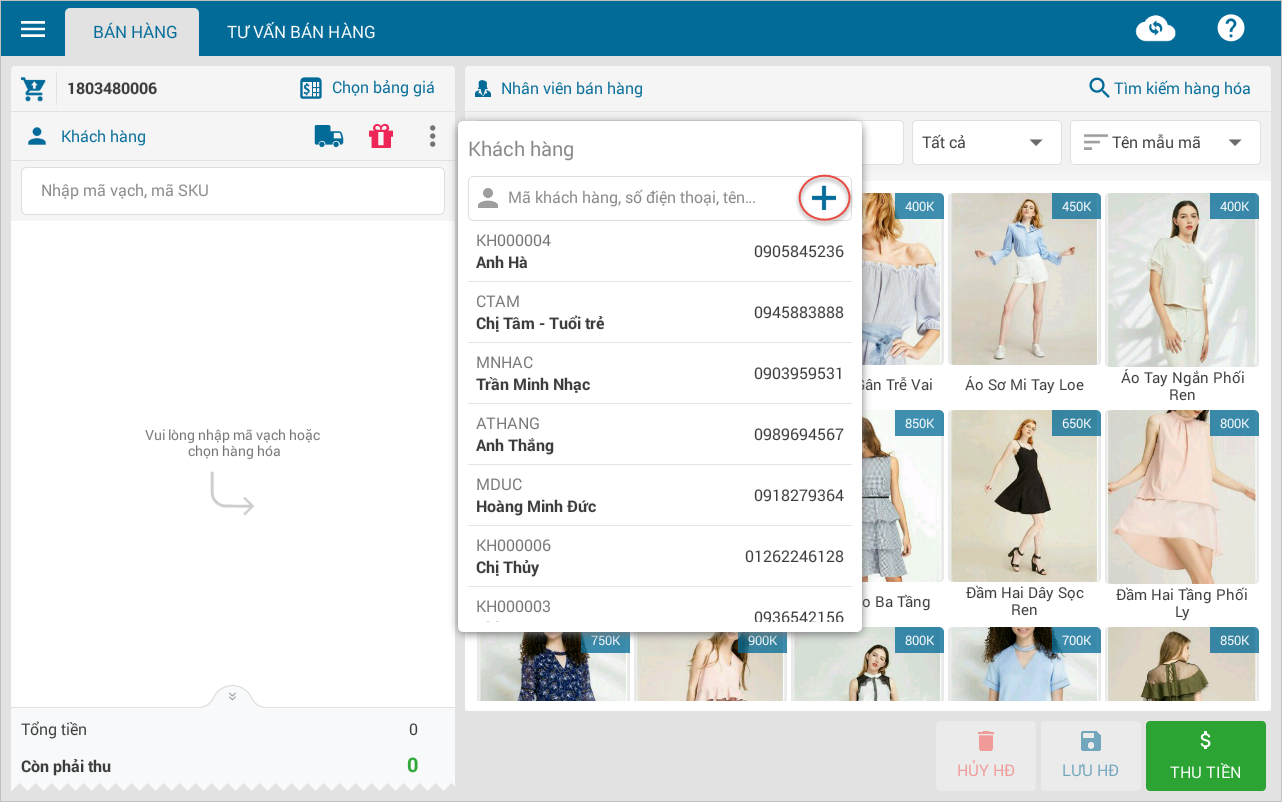1282x802 pixels.
Task: Open the three-dot more options menu
Action: click(x=432, y=136)
